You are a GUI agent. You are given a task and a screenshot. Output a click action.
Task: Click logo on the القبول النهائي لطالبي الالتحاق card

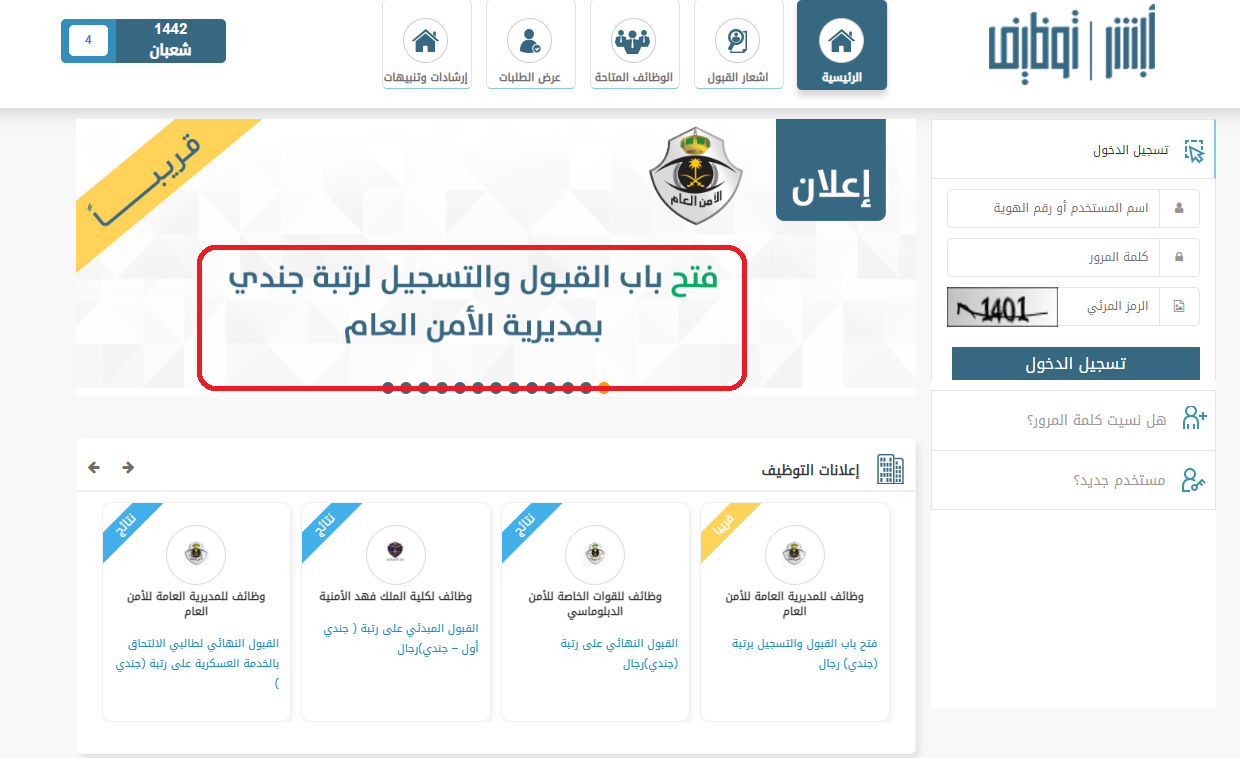coord(196,555)
